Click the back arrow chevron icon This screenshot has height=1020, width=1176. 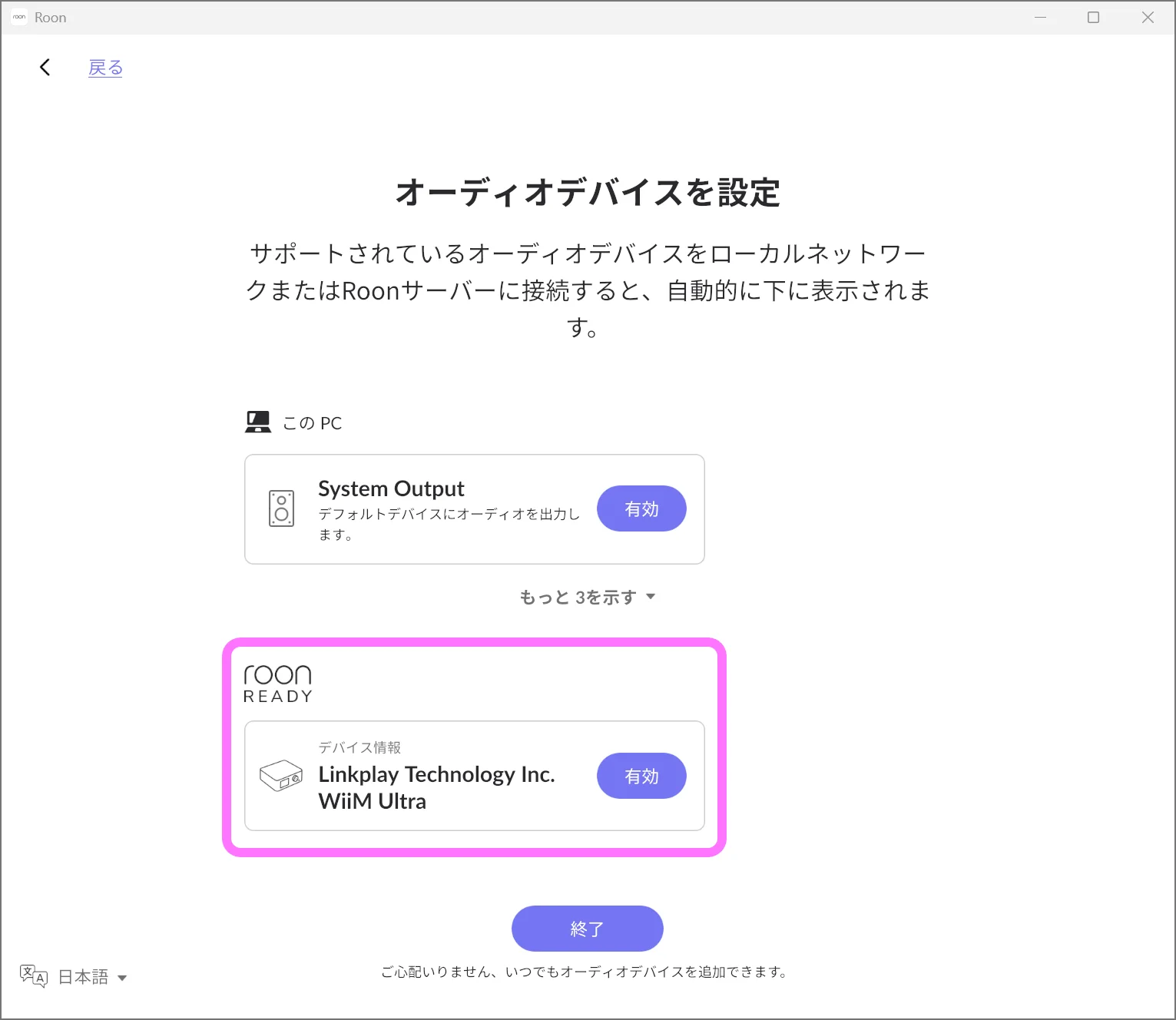tap(45, 68)
